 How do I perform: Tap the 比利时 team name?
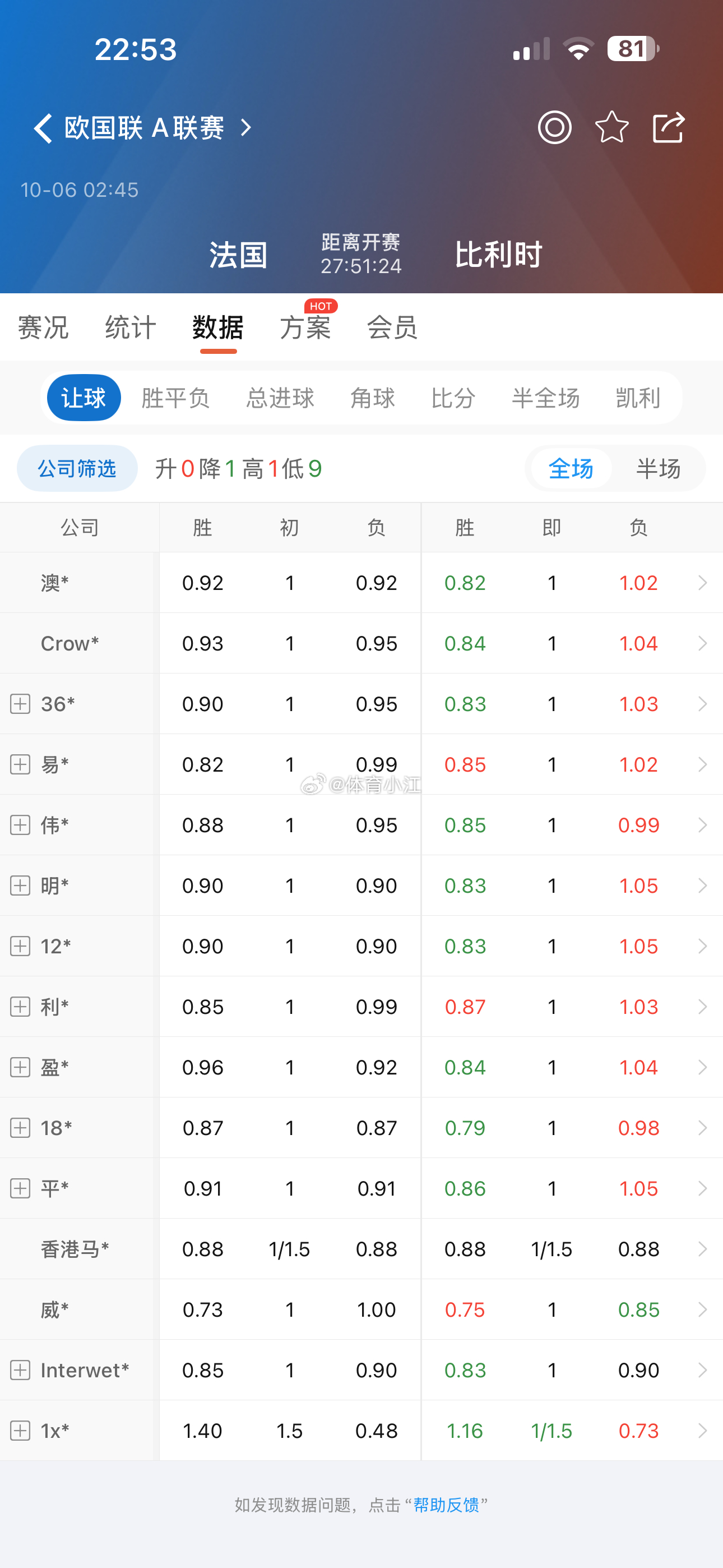point(499,255)
